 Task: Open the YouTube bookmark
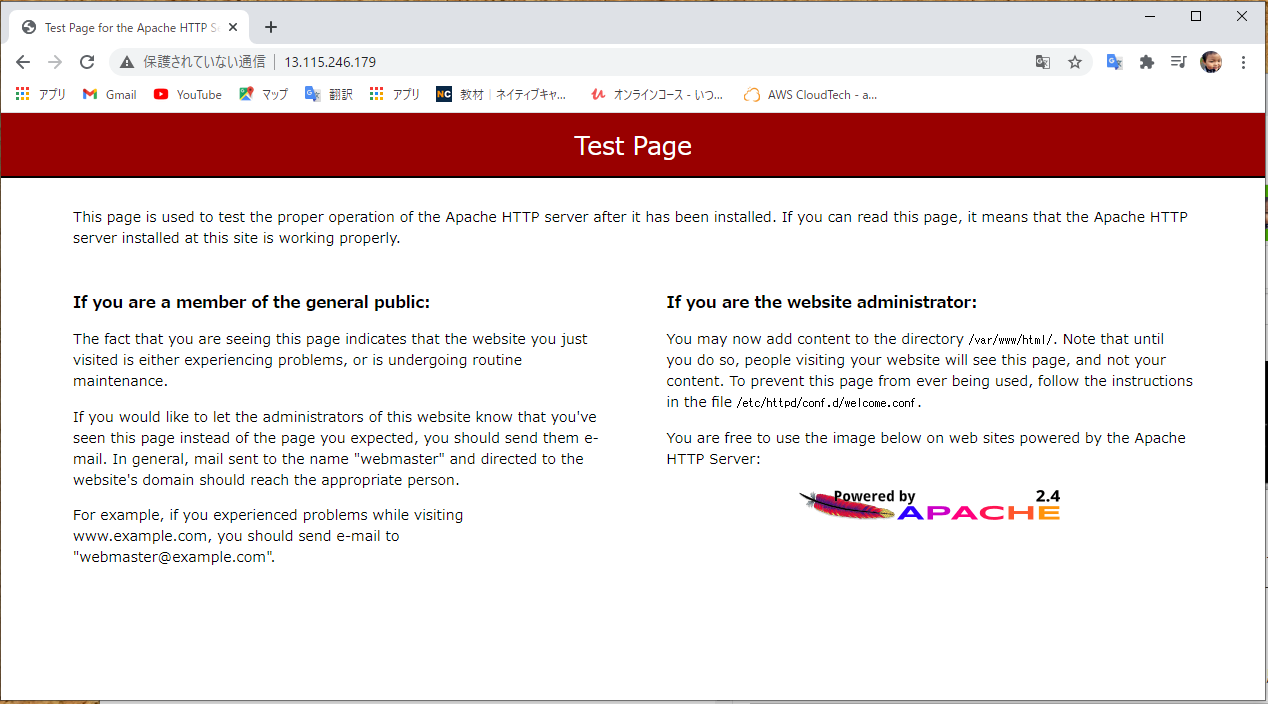click(188, 95)
